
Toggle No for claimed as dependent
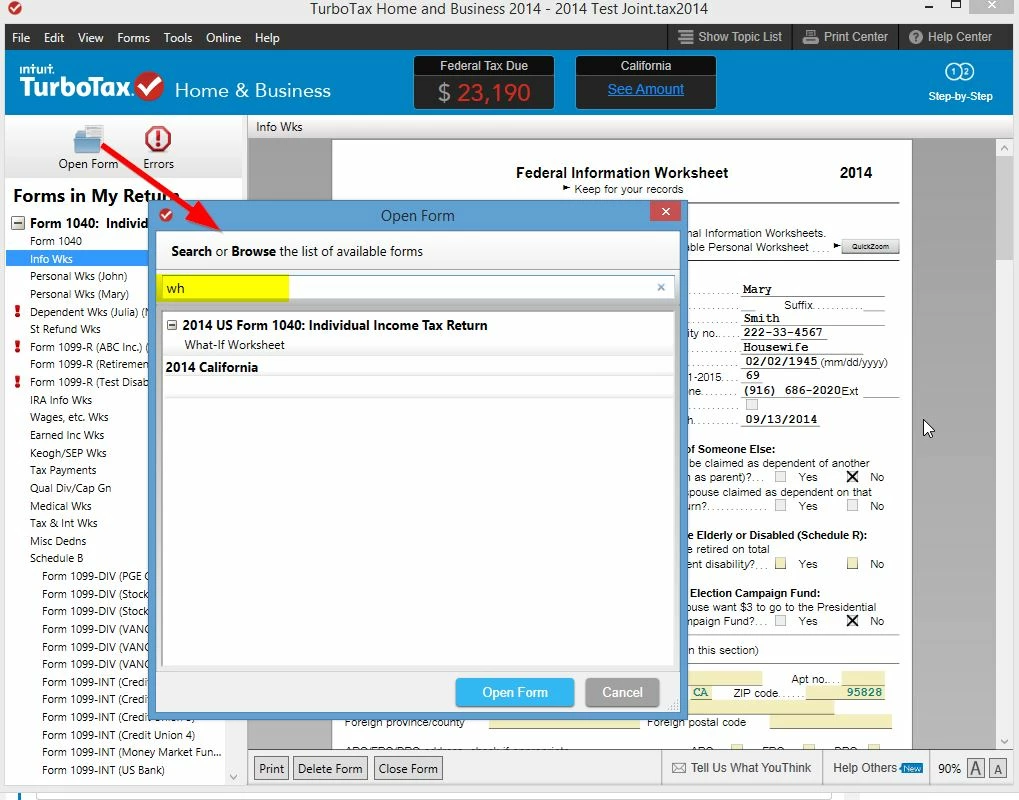point(853,476)
